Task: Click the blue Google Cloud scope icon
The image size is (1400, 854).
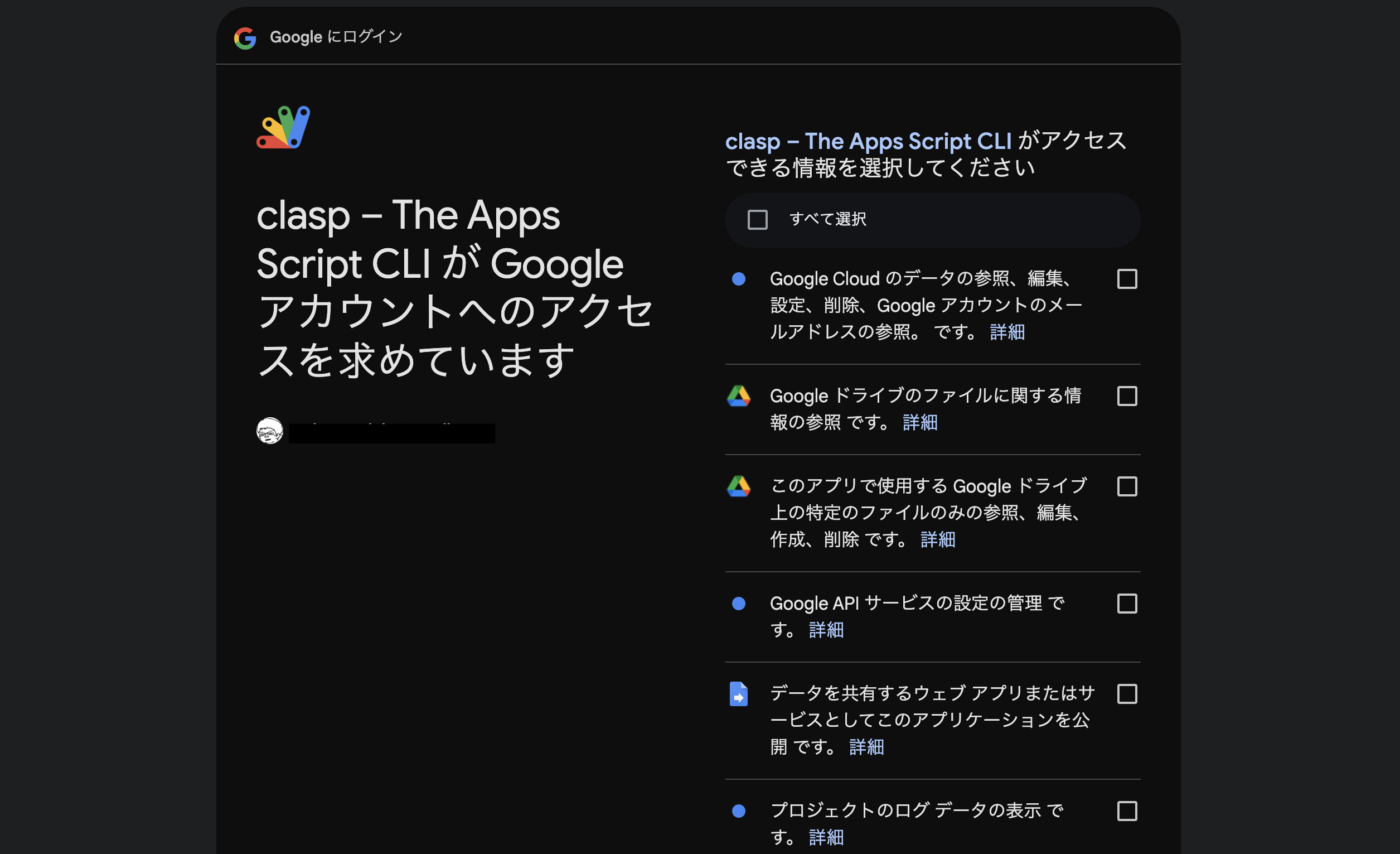Action: pos(739,278)
